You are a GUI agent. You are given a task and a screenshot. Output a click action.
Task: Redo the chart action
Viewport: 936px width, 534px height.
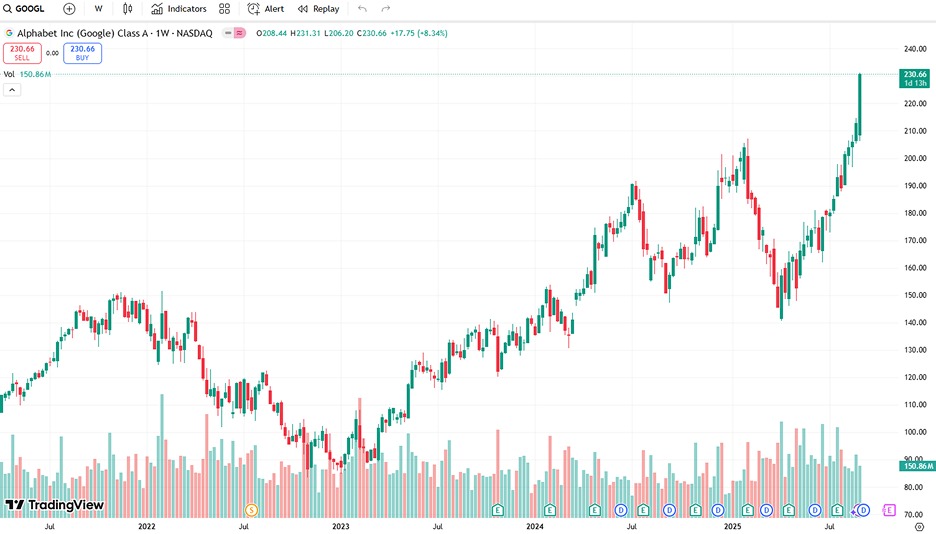(386, 9)
